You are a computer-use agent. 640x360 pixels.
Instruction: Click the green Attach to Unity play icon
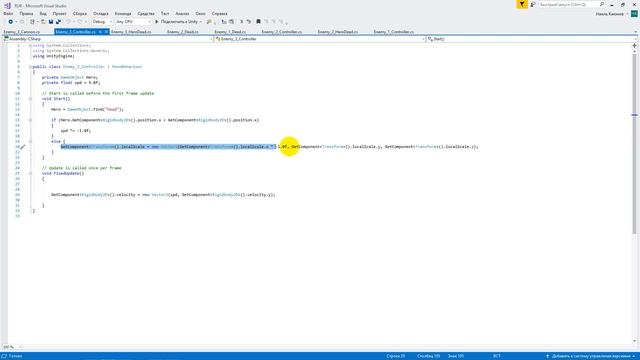pos(157,22)
